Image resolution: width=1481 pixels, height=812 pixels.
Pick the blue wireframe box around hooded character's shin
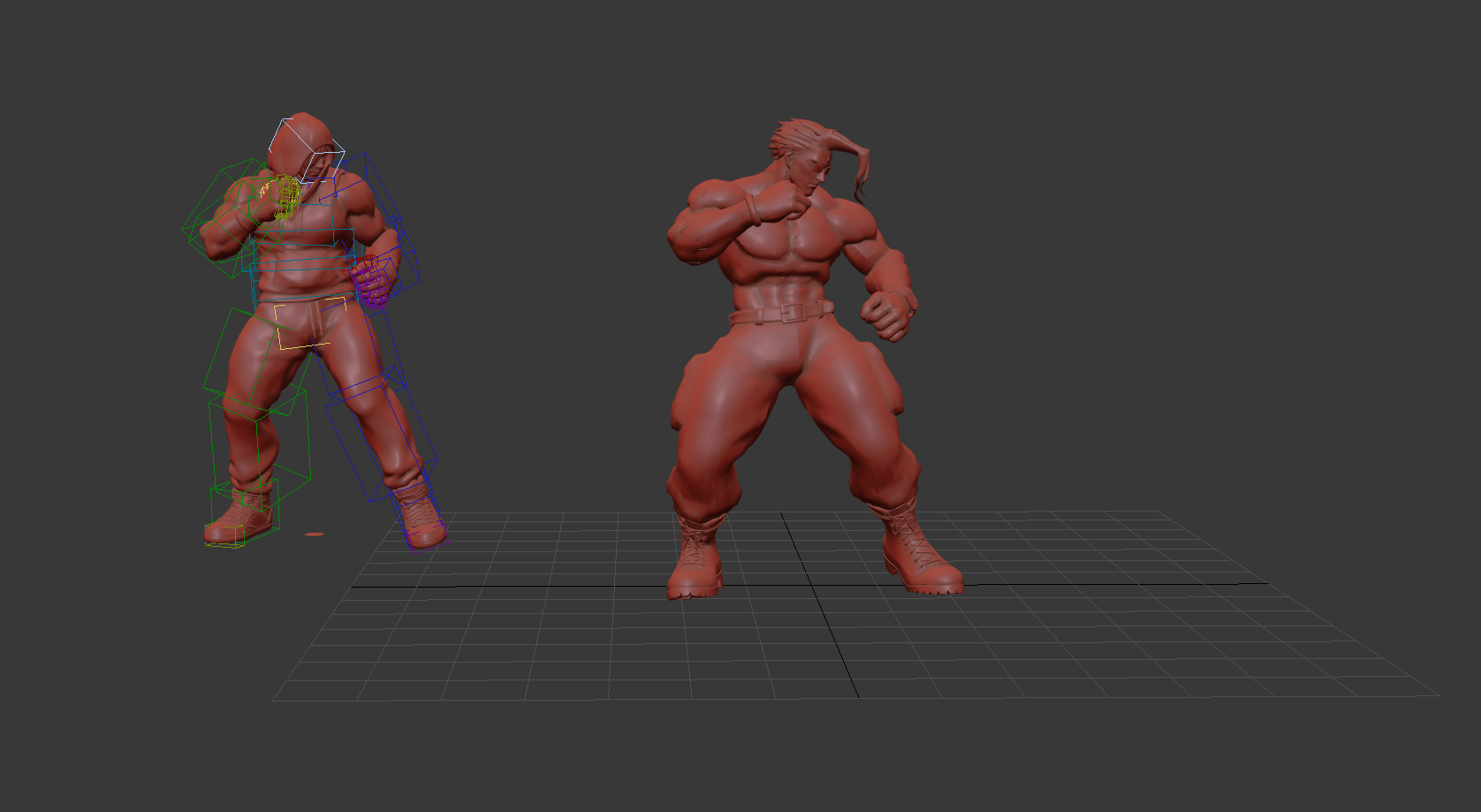coord(380,433)
